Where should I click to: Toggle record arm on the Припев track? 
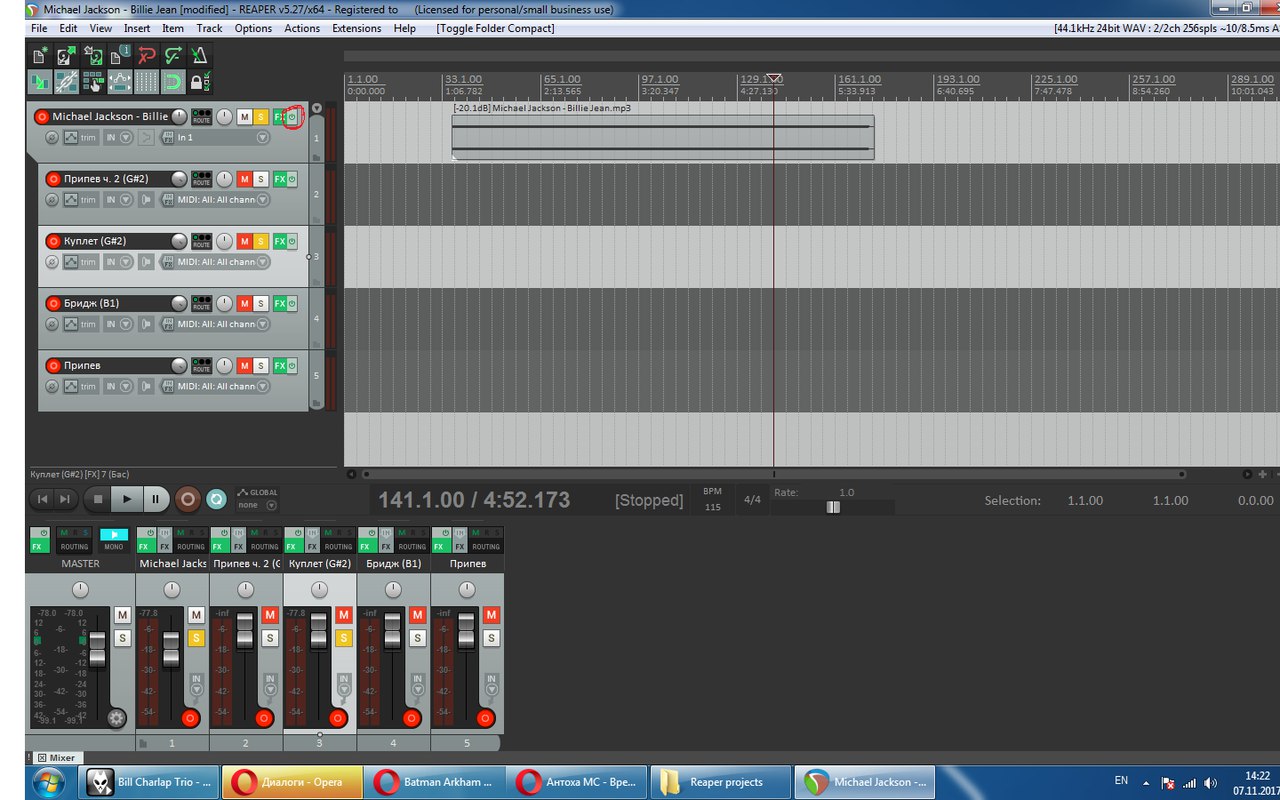pyautogui.click(x=54, y=365)
